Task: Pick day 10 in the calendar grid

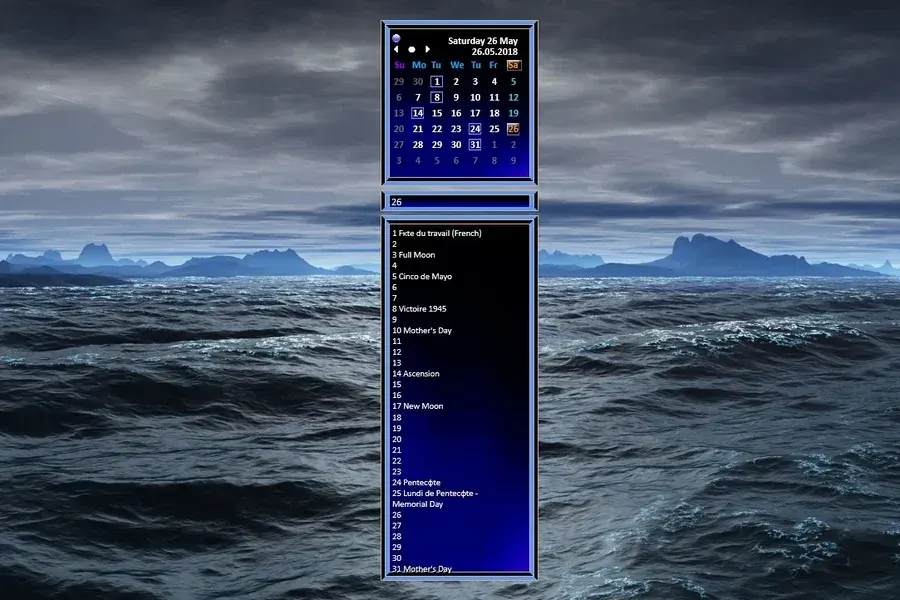Action: tap(475, 98)
